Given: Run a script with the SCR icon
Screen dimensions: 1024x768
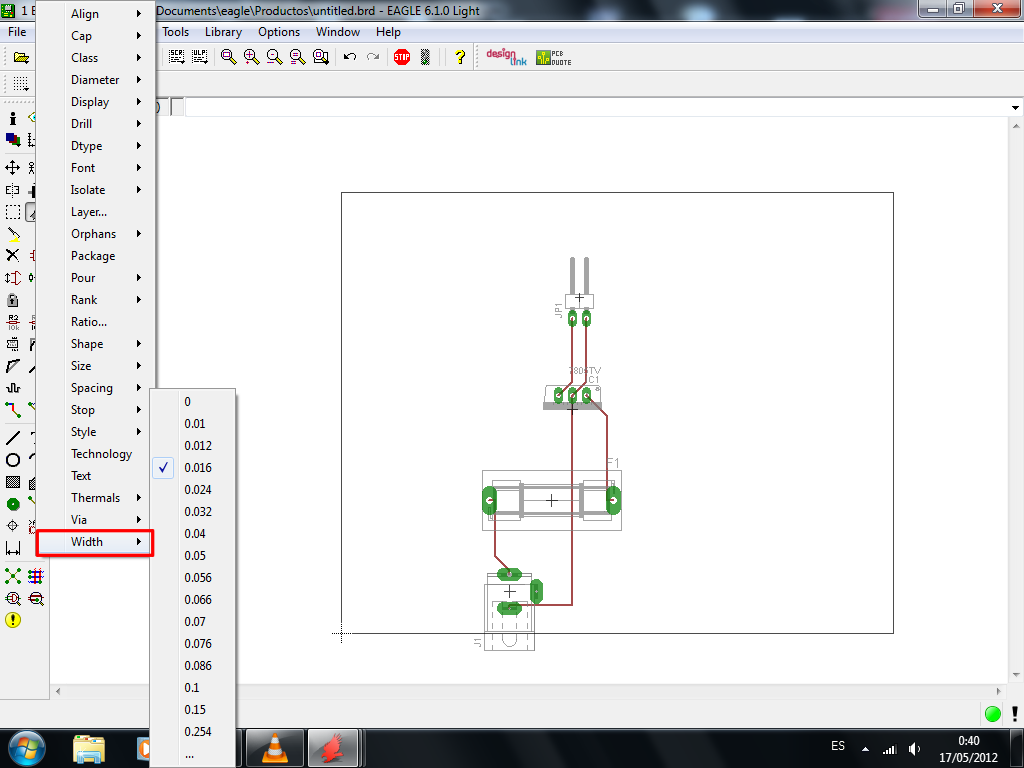Looking at the screenshot, I should coord(176,57).
